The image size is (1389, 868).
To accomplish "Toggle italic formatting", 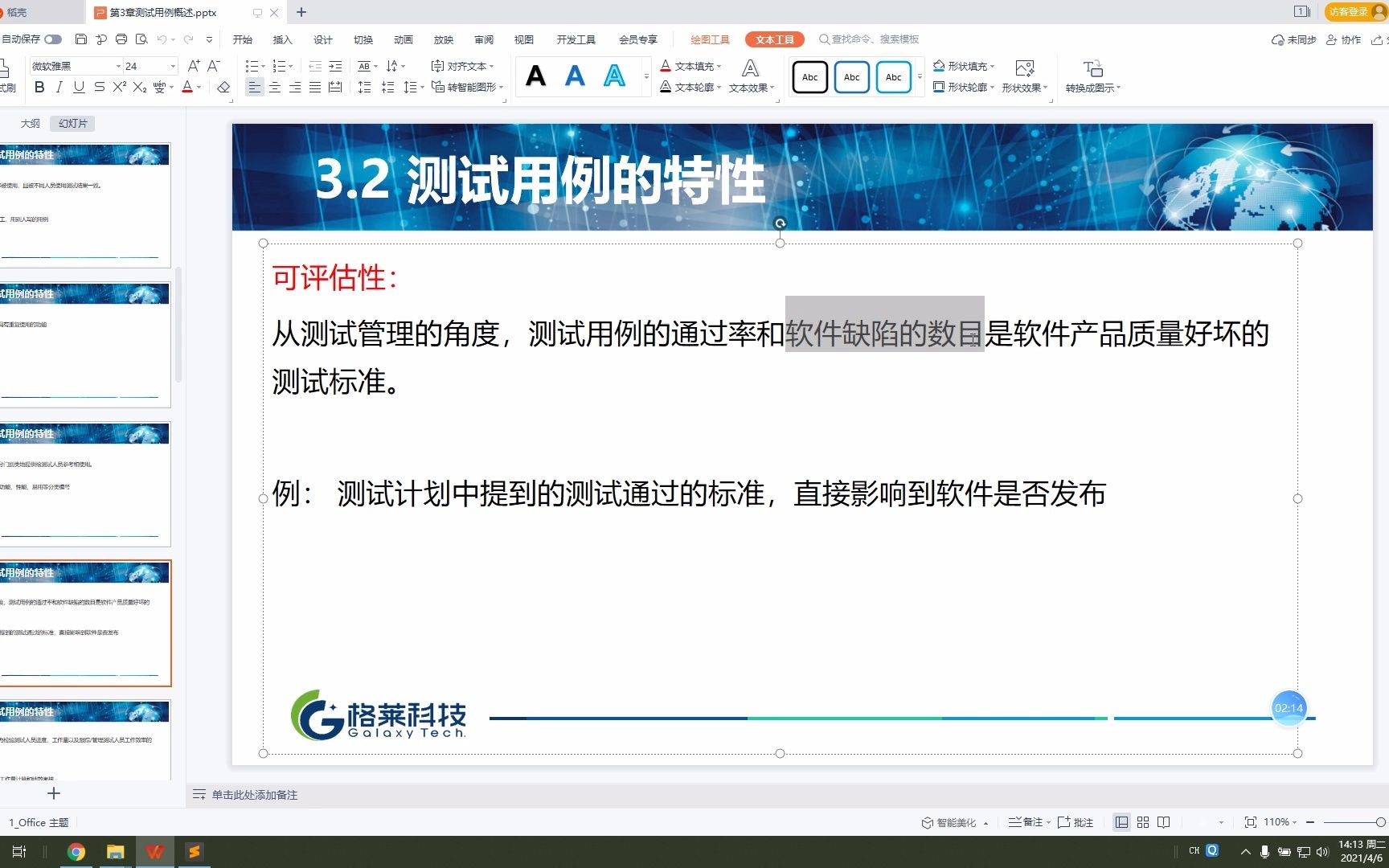I will tap(59, 87).
